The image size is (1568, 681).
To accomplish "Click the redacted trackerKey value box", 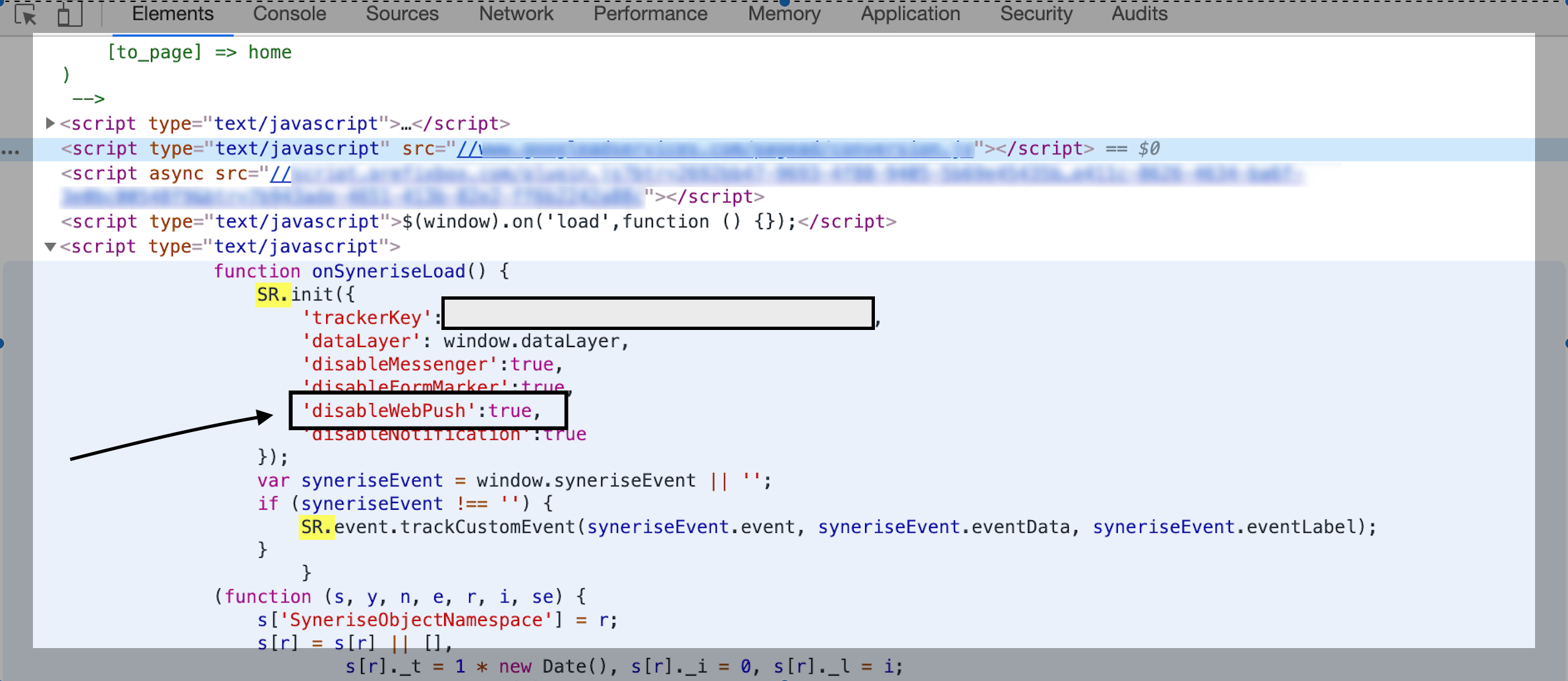I will (x=658, y=313).
